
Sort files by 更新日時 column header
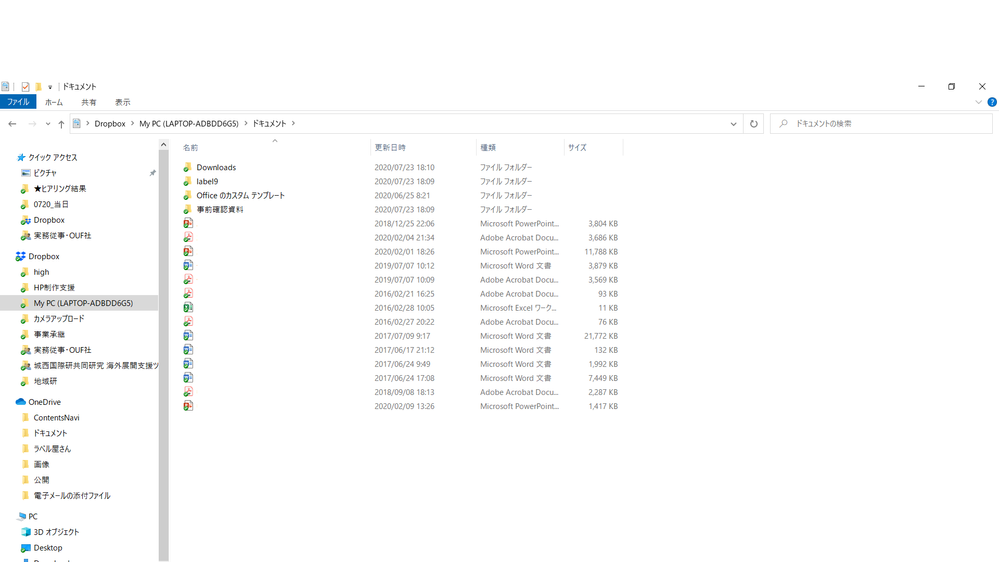tap(390, 148)
